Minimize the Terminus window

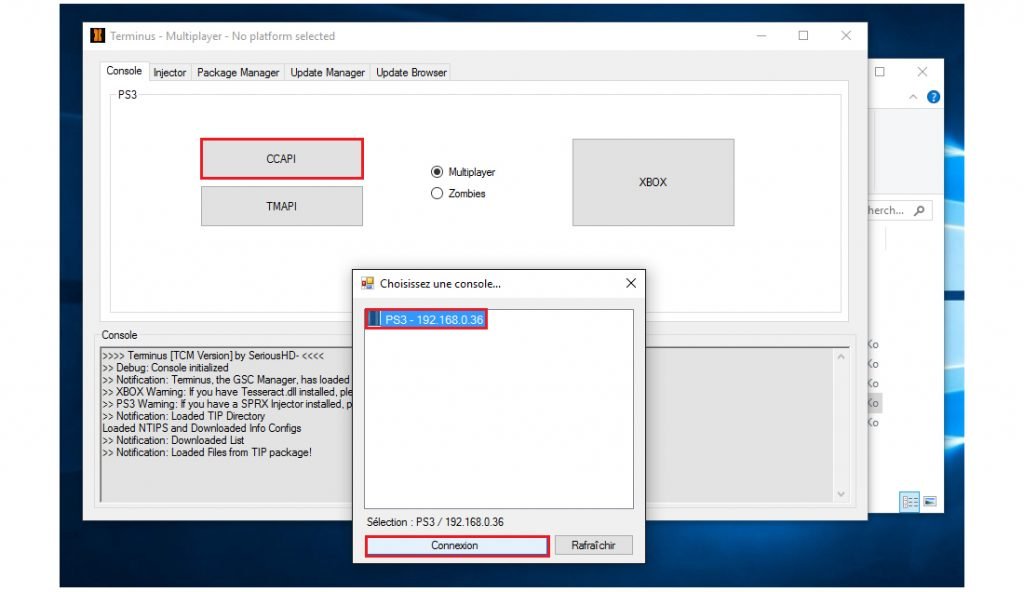click(x=761, y=35)
